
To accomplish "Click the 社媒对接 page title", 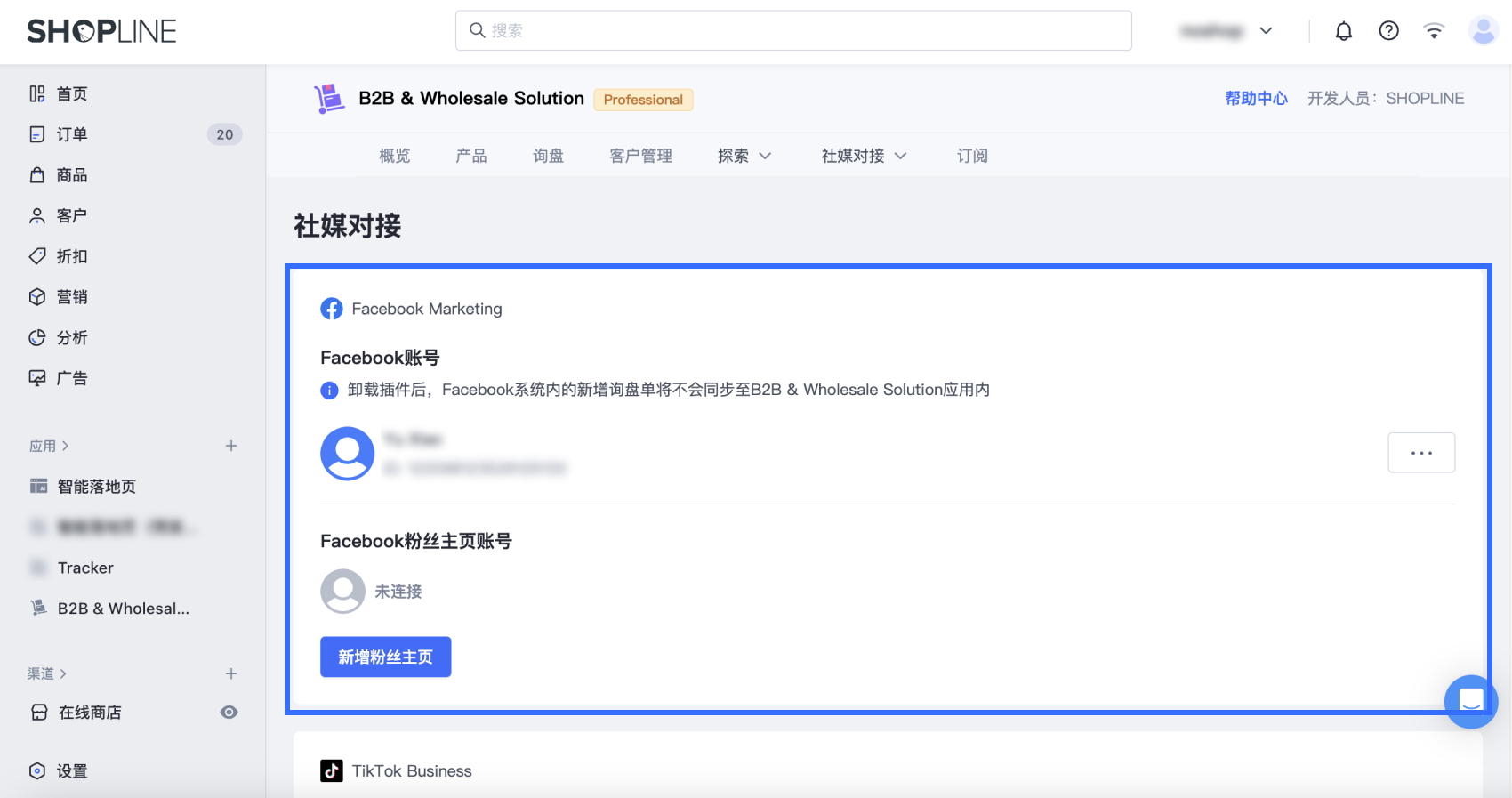I will coord(348,226).
